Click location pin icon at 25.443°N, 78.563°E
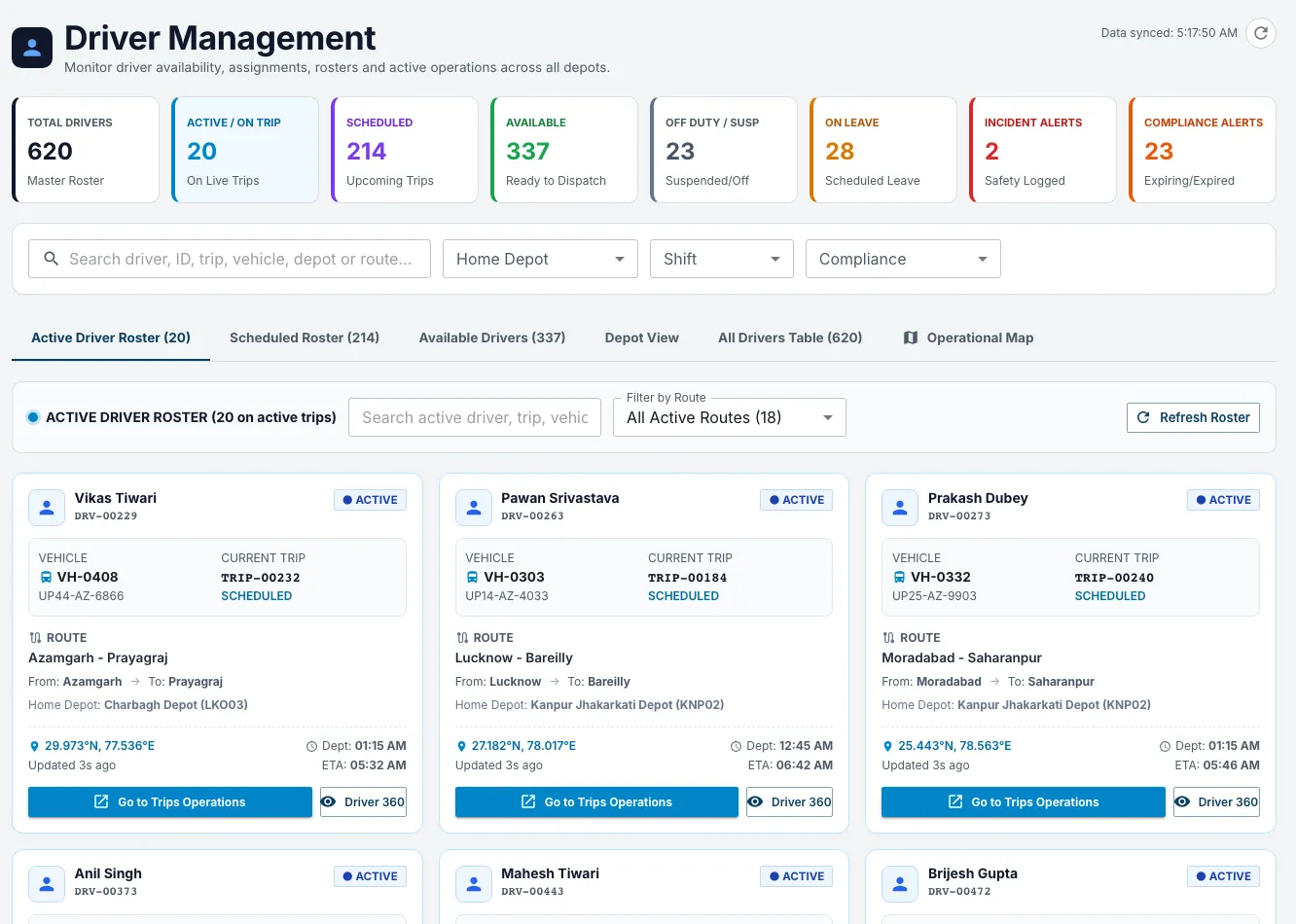Screen dimensions: 1296x924 tap(887, 746)
